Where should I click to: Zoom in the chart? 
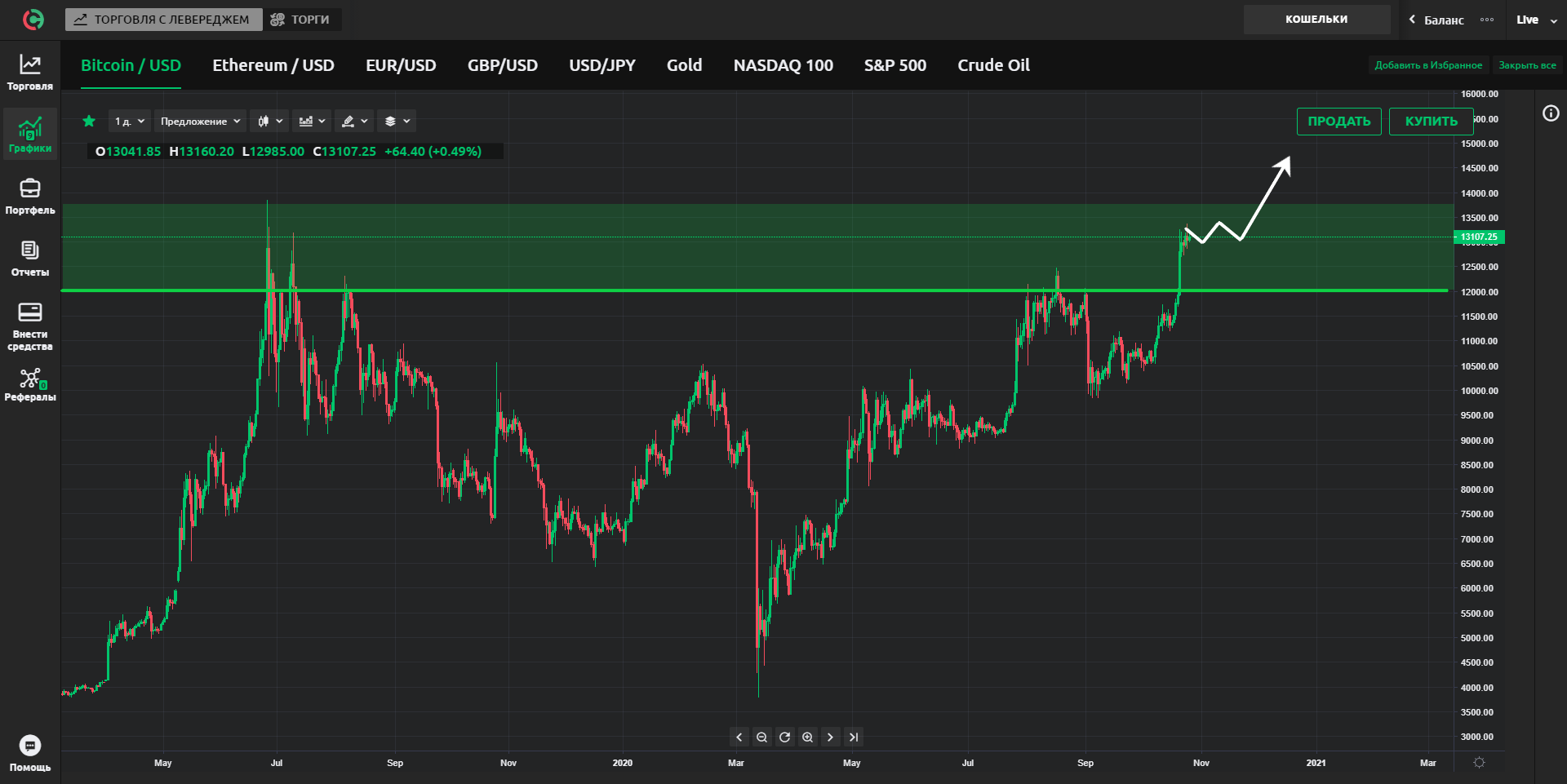[x=807, y=737]
